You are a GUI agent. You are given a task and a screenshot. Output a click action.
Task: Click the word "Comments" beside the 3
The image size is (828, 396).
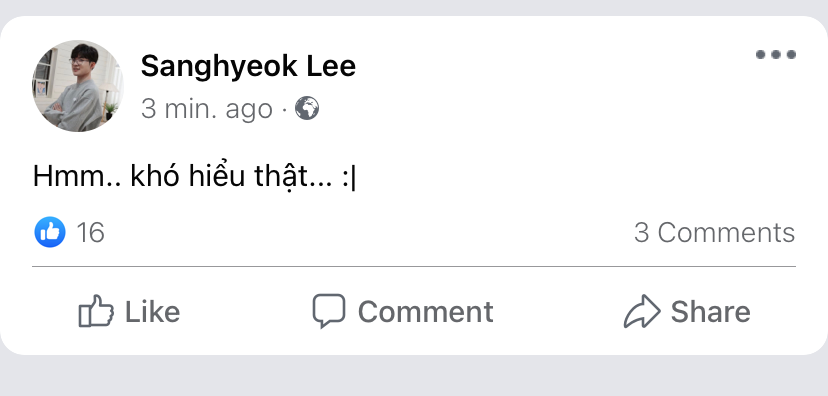726,232
